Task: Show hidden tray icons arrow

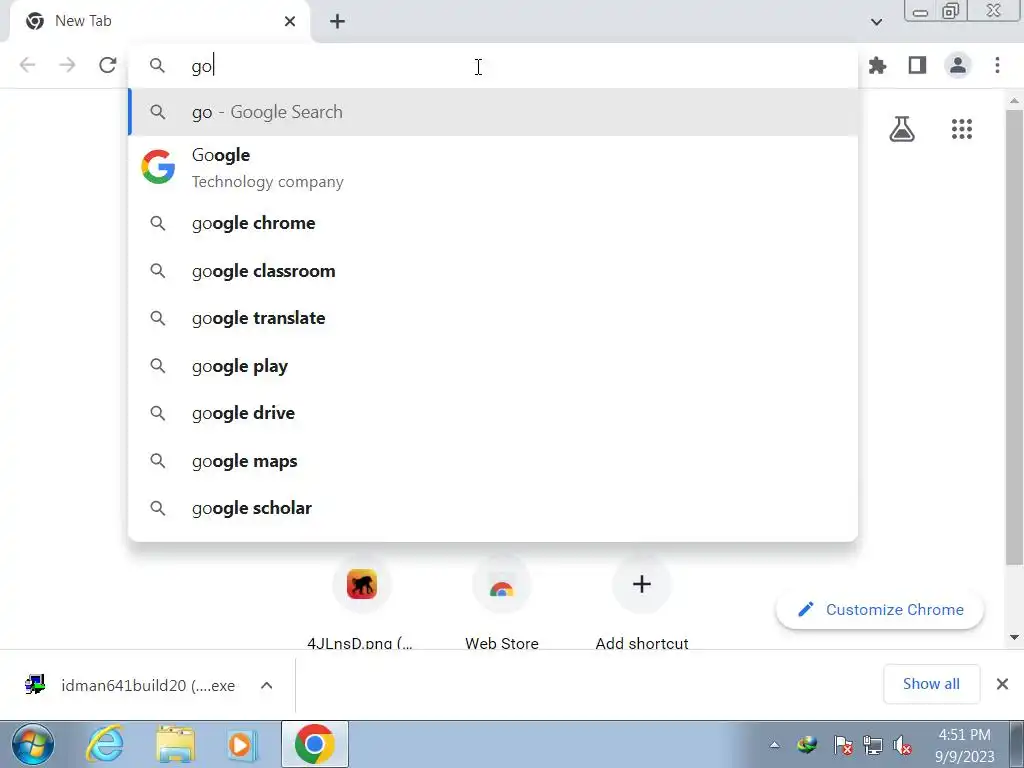Action: pos(775,744)
